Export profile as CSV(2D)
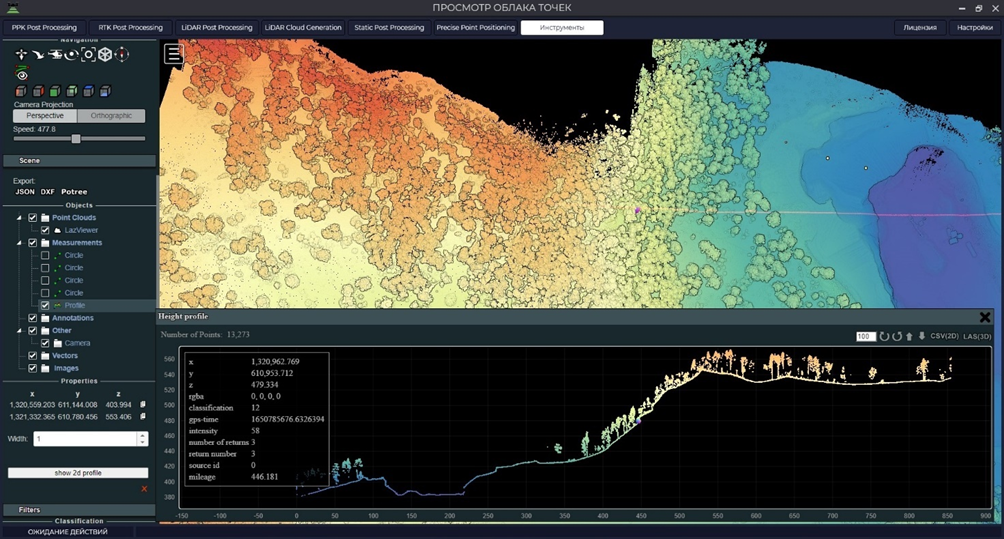This screenshot has height=539, width=1004. (944, 336)
